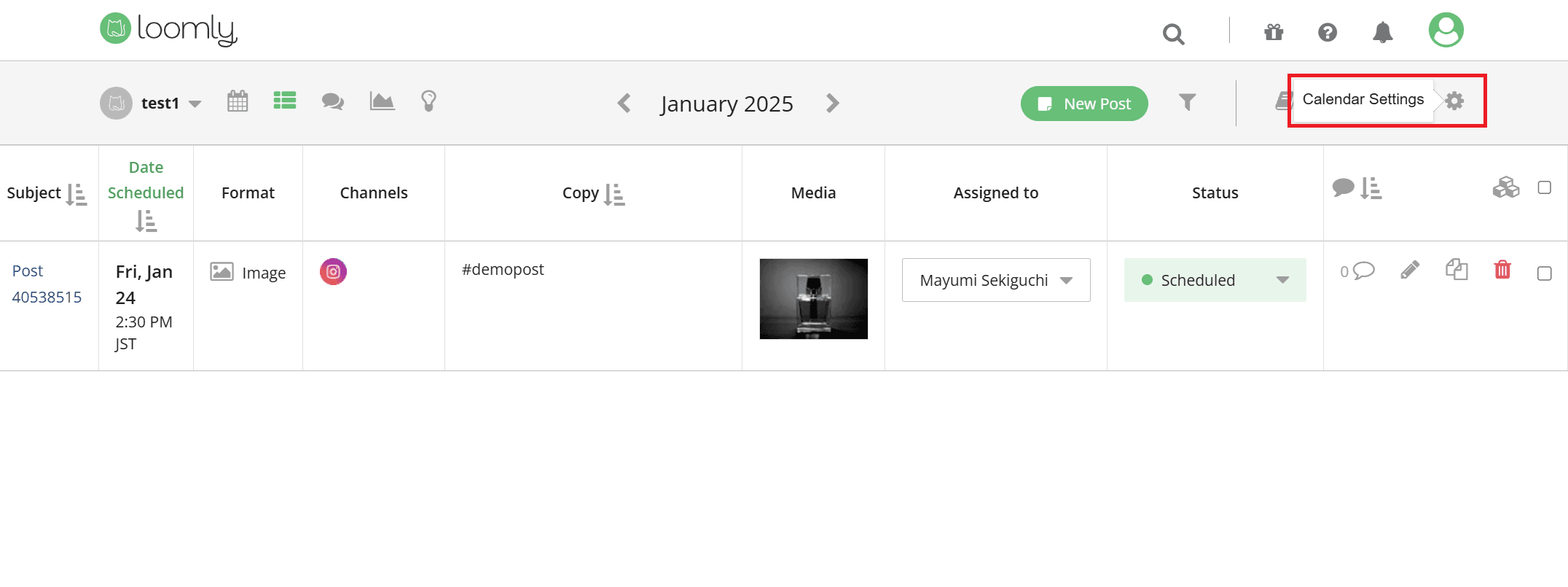Click the #demopost copy text
Screen dimensions: 1568x587
[x=503, y=269]
